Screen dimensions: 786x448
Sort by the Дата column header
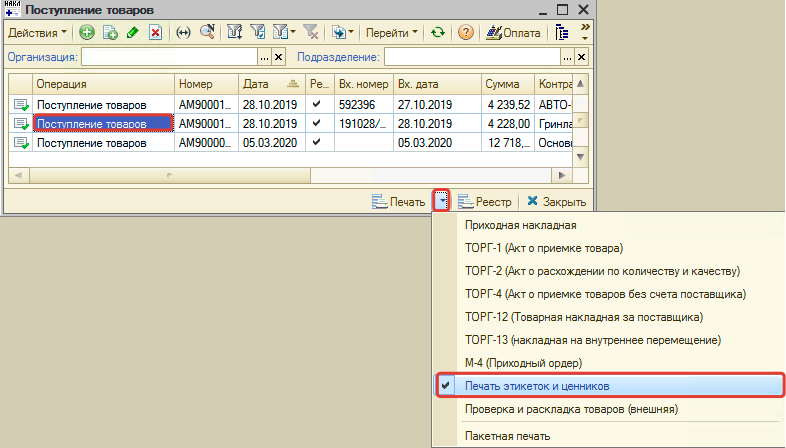[x=272, y=84]
